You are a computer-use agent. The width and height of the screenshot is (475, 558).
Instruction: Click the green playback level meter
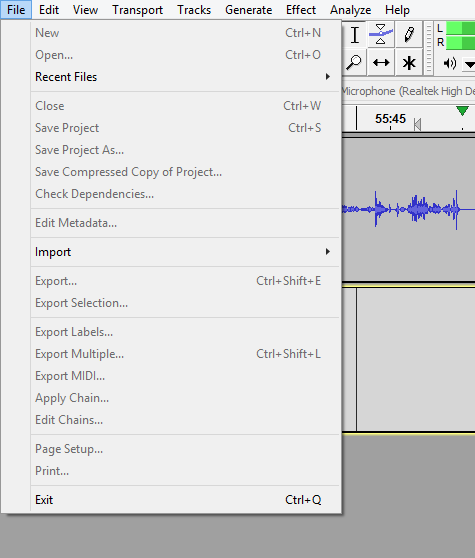tap(460, 36)
